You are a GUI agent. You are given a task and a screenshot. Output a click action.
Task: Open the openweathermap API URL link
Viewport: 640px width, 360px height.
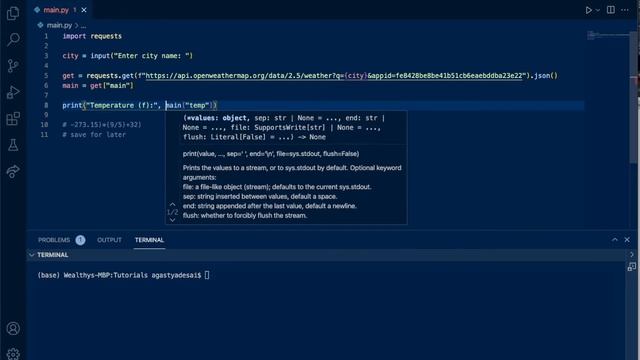[334, 76]
